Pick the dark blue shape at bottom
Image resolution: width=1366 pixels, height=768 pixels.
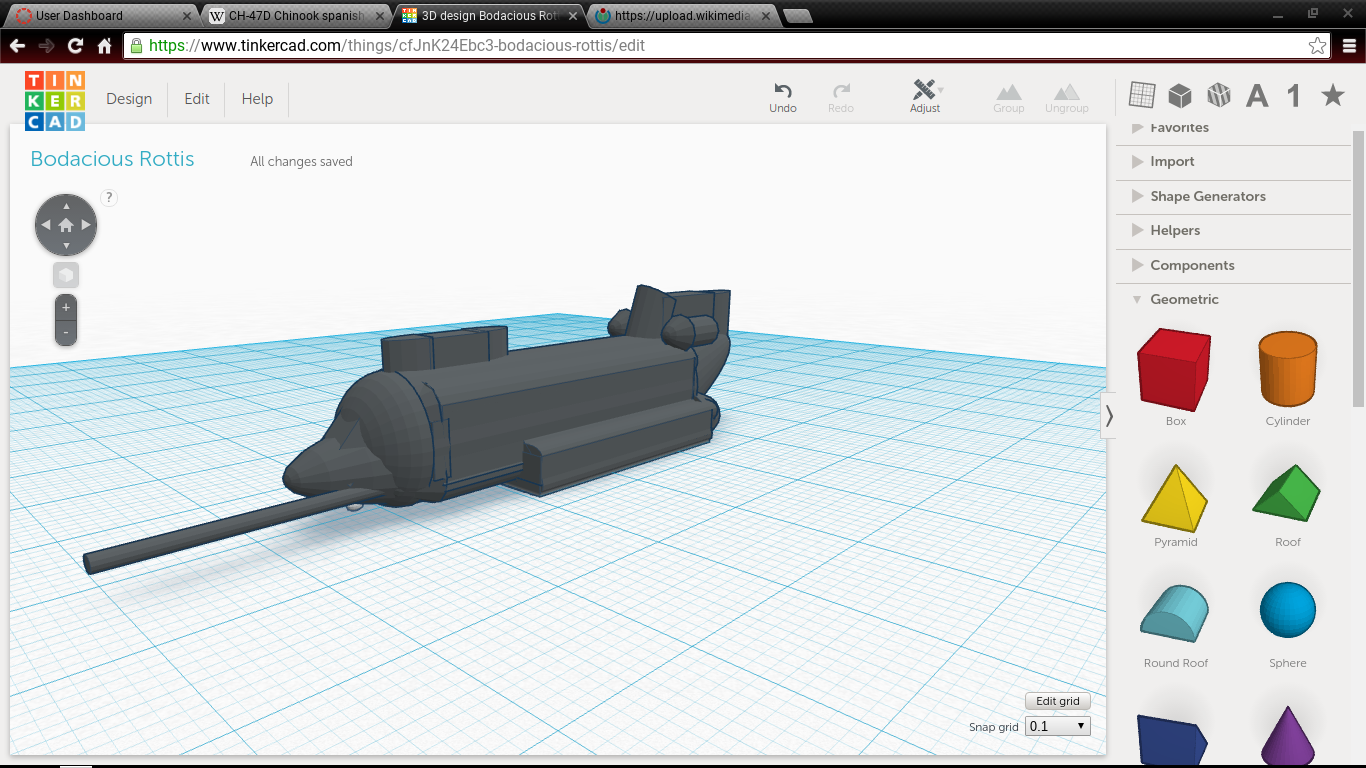[1172, 740]
